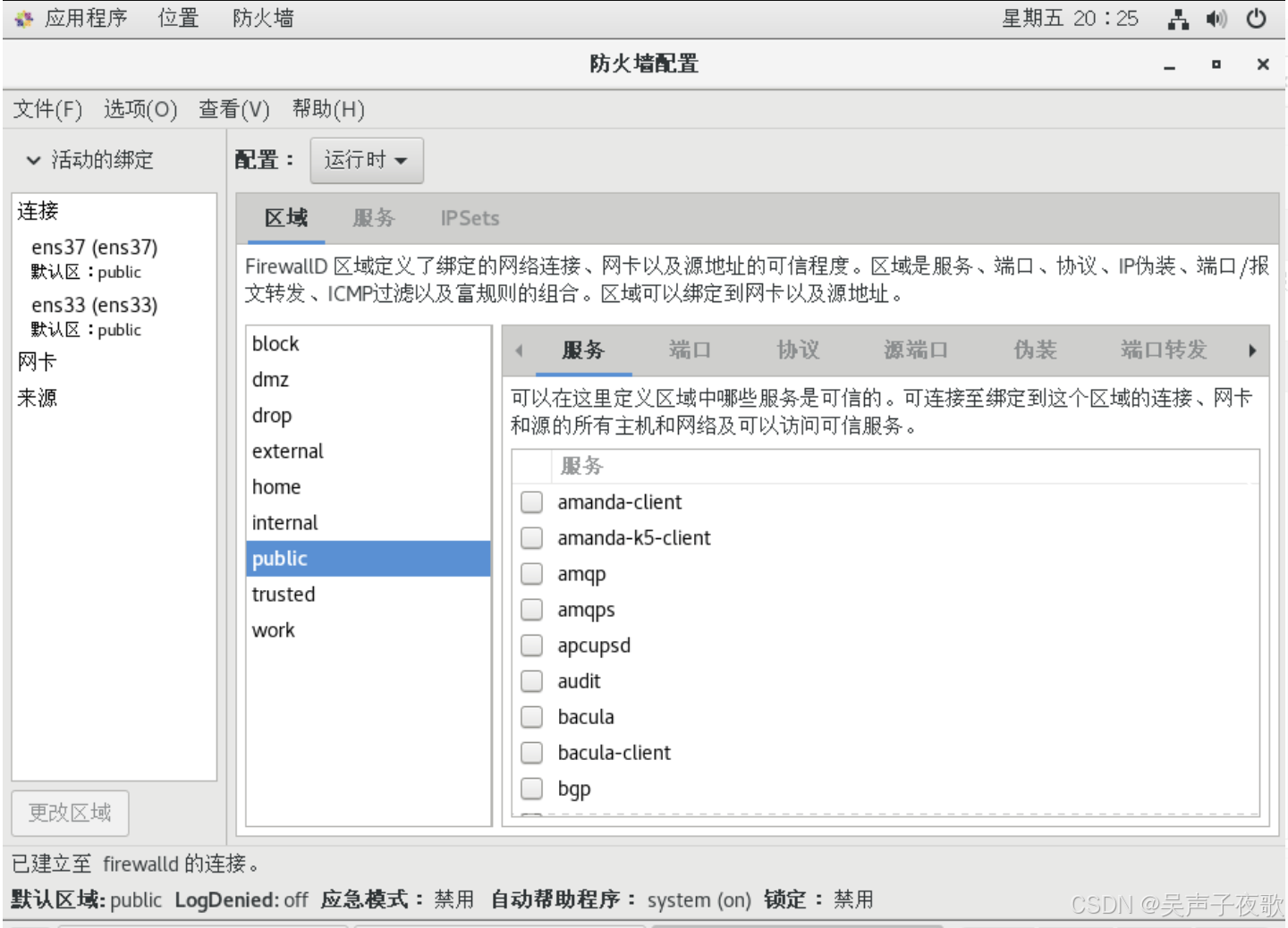Select the work zone
This screenshot has width=1288, height=928.
pyautogui.click(x=369, y=630)
